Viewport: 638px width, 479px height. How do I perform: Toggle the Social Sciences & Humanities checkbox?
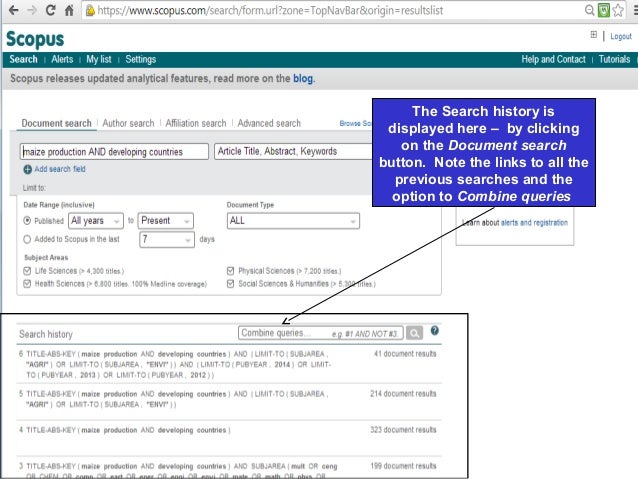coord(230,284)
